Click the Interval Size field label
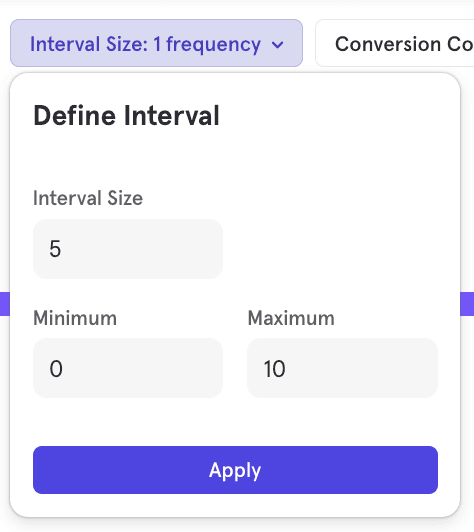 [x=88, y=198]
